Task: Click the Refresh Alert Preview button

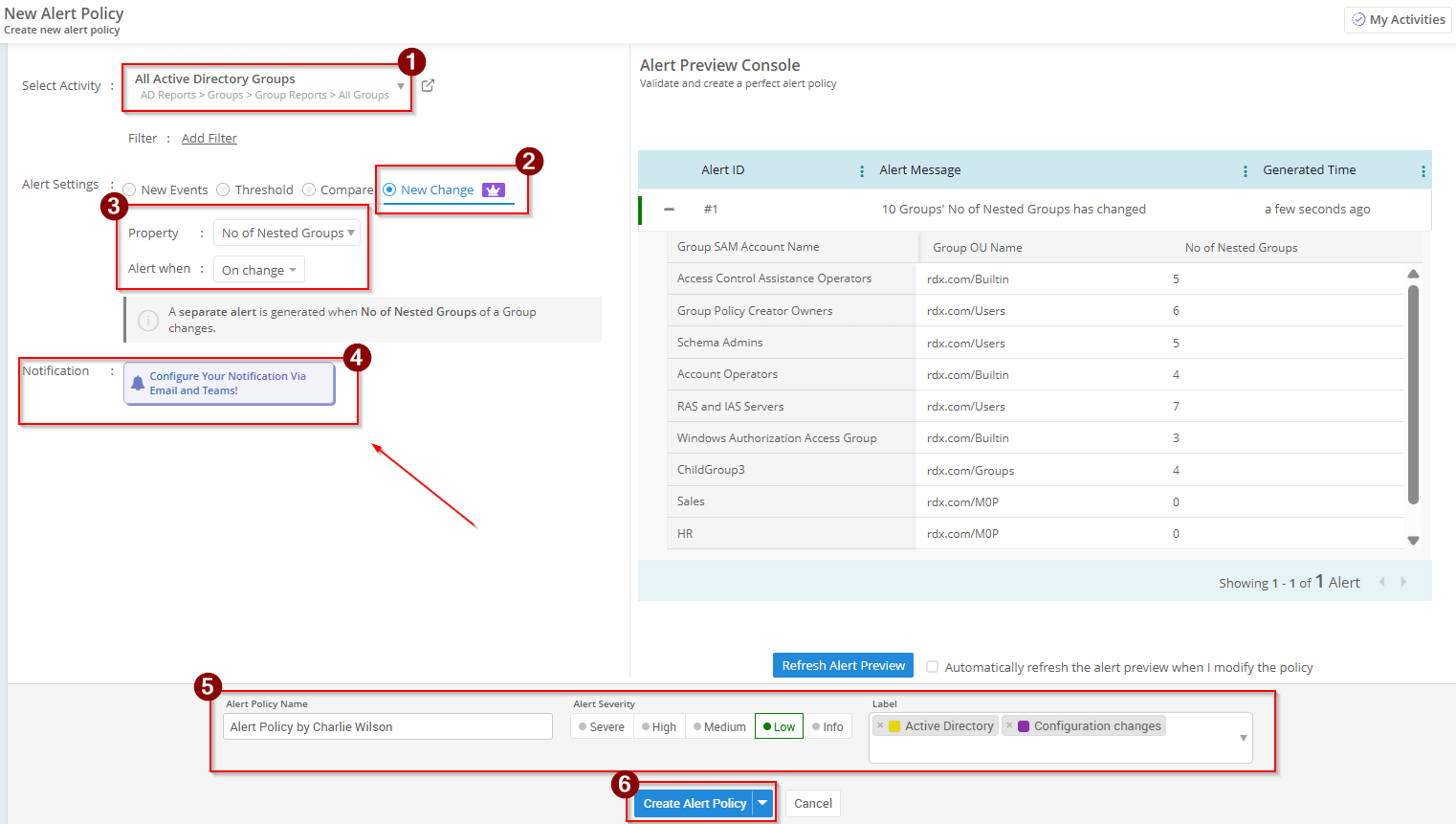Action: point(842,665)
